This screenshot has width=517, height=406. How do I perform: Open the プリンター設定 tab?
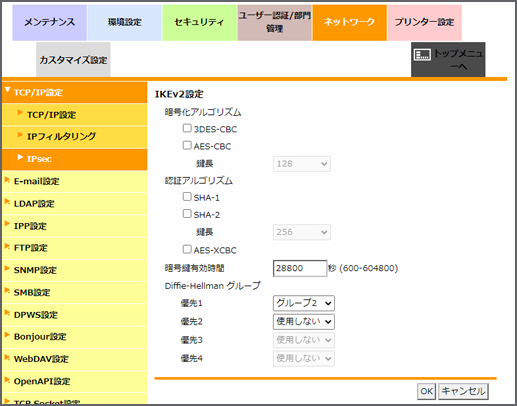coord(424,22)
